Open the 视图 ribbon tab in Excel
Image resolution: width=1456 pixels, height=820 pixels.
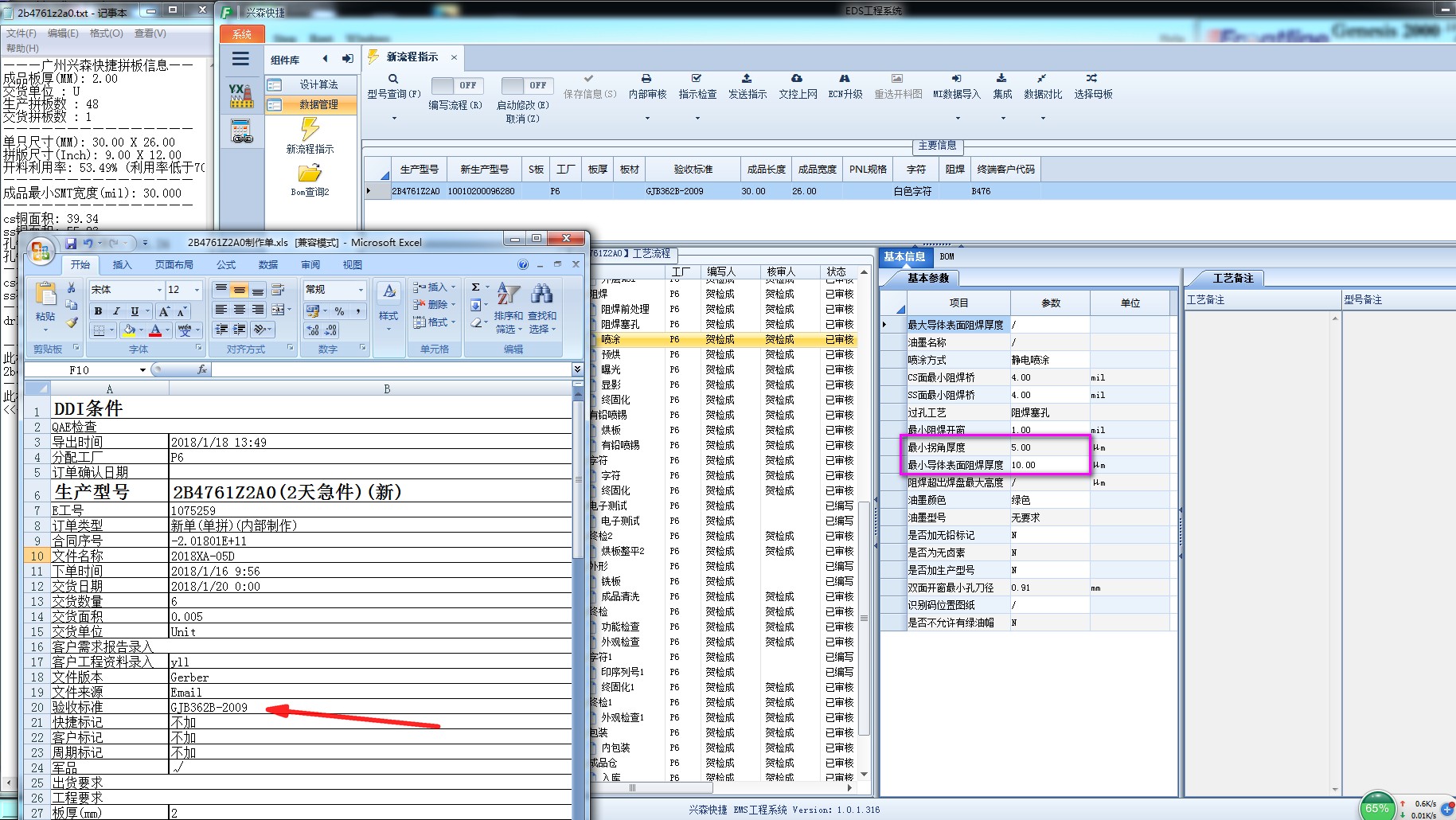(x=353, y=265)
